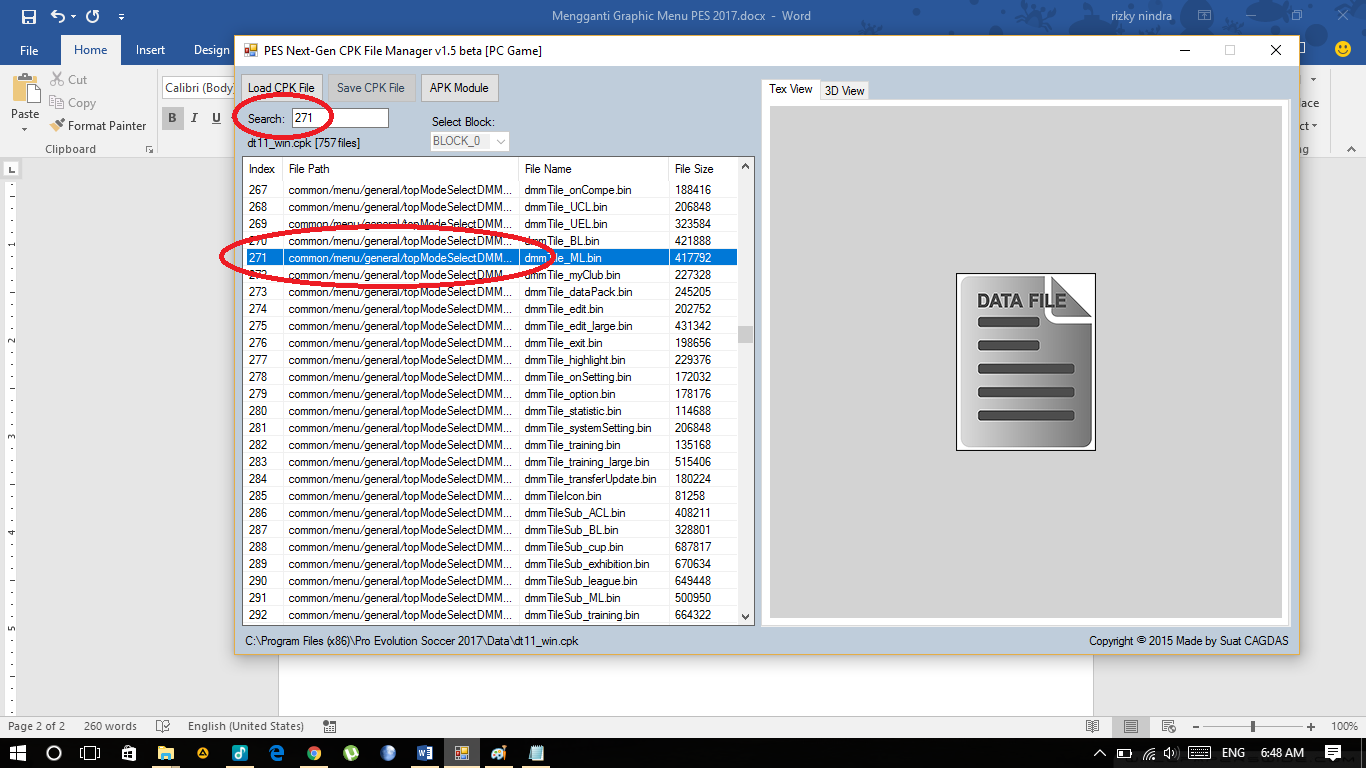Switch to the Insert tab in Word
Screen dimensions: 1366x768
click(x=151, y=50)
